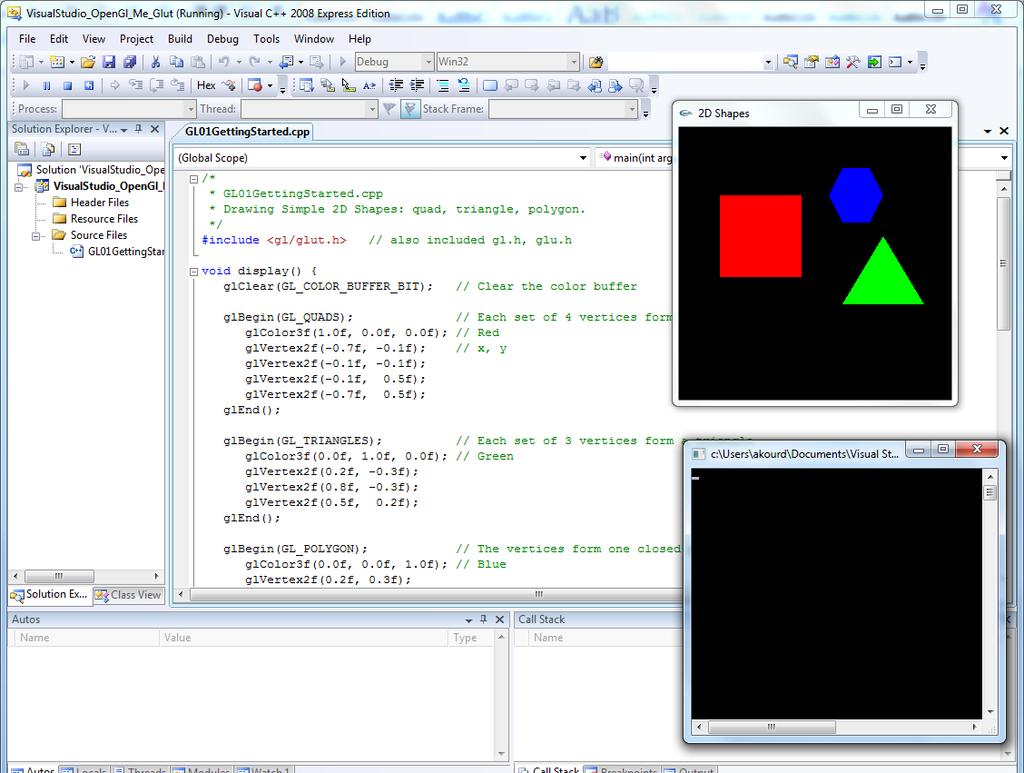Viewport: 1024px width, 773px height.
Task: Click the Stop Debugging square icon
Action: pos(67,85)
